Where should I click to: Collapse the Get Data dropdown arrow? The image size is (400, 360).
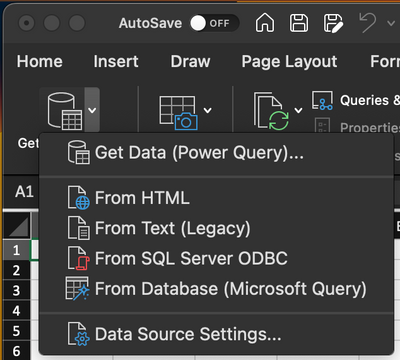coord(92,110)
